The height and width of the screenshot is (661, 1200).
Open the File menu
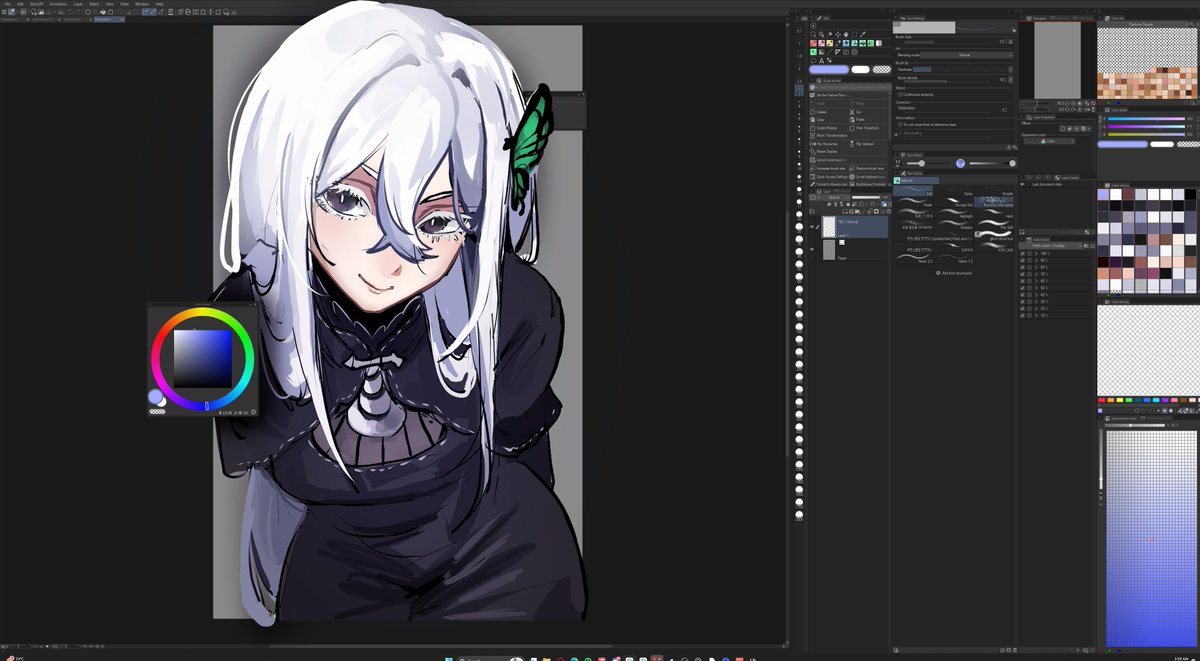[x=7, y=4]
